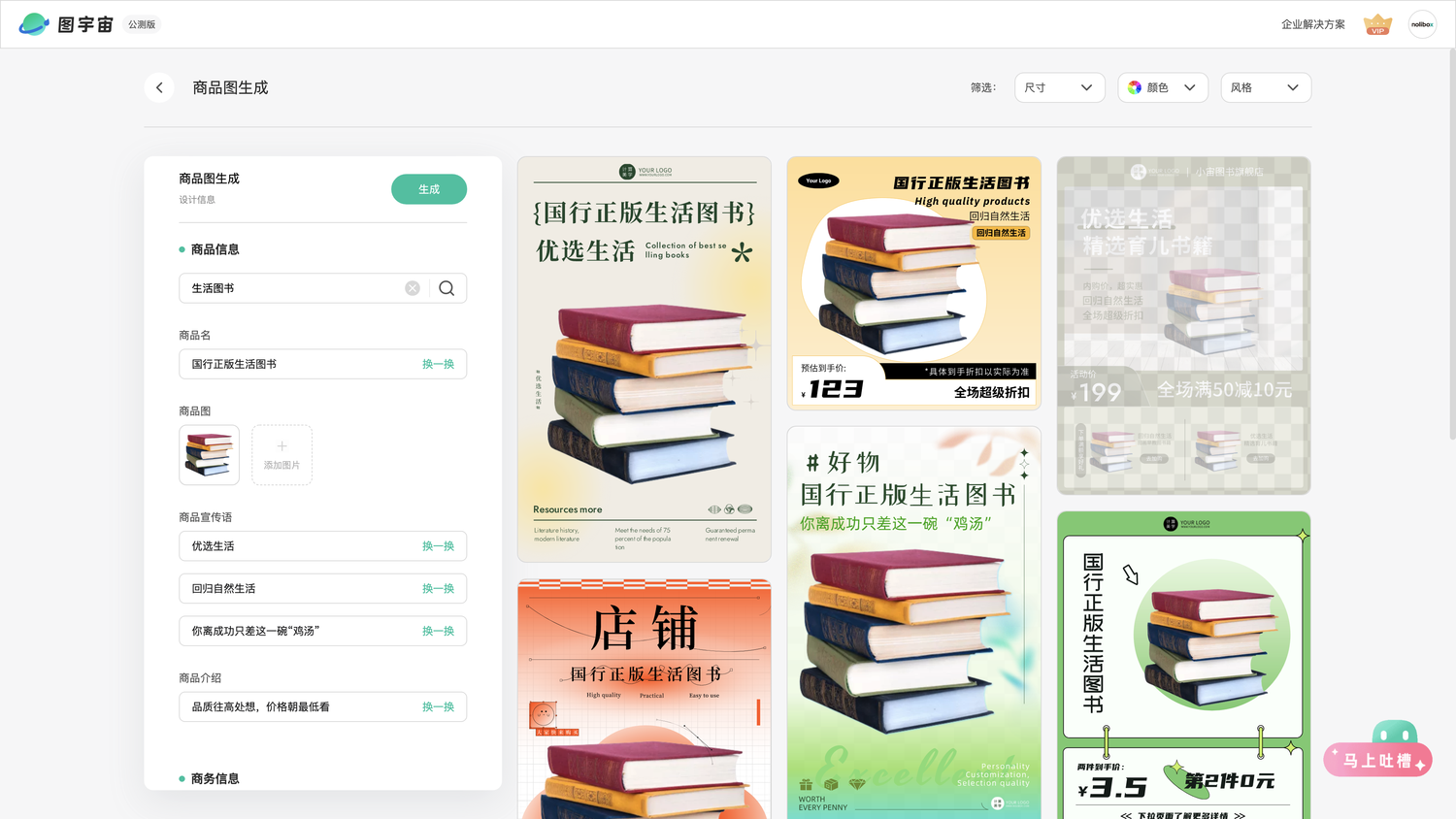Open the nolibox user avatar
Image resolution: width=1456 pixels, height=819 pixels.
(1422, 24)
